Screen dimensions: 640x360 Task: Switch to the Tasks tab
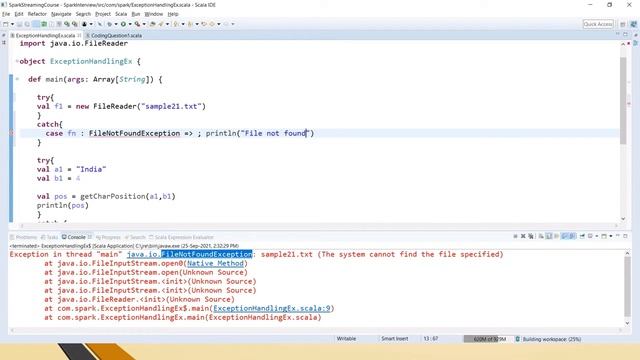point(49,237)
